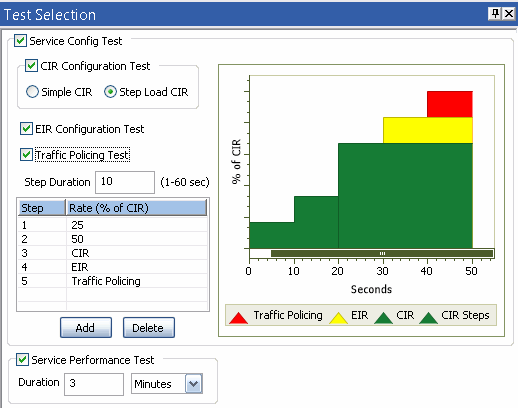
Task: Close the Test Selection panel
Action: point(509,14)
